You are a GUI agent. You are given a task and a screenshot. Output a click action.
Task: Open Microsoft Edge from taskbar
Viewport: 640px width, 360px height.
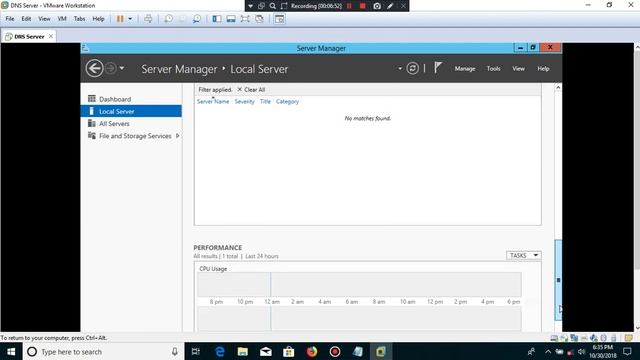[220, 351]
